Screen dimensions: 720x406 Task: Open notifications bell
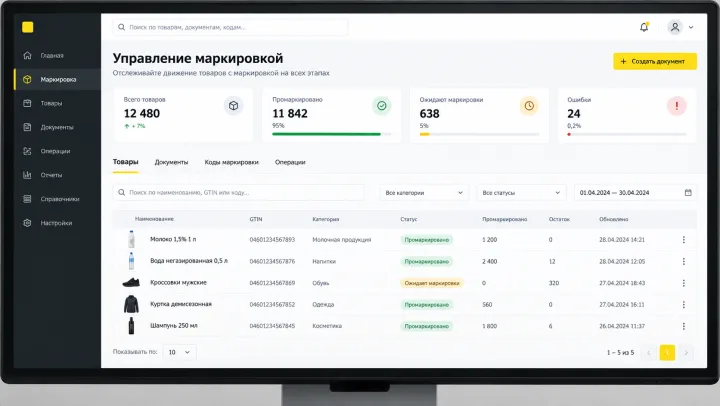coord(644,27)
